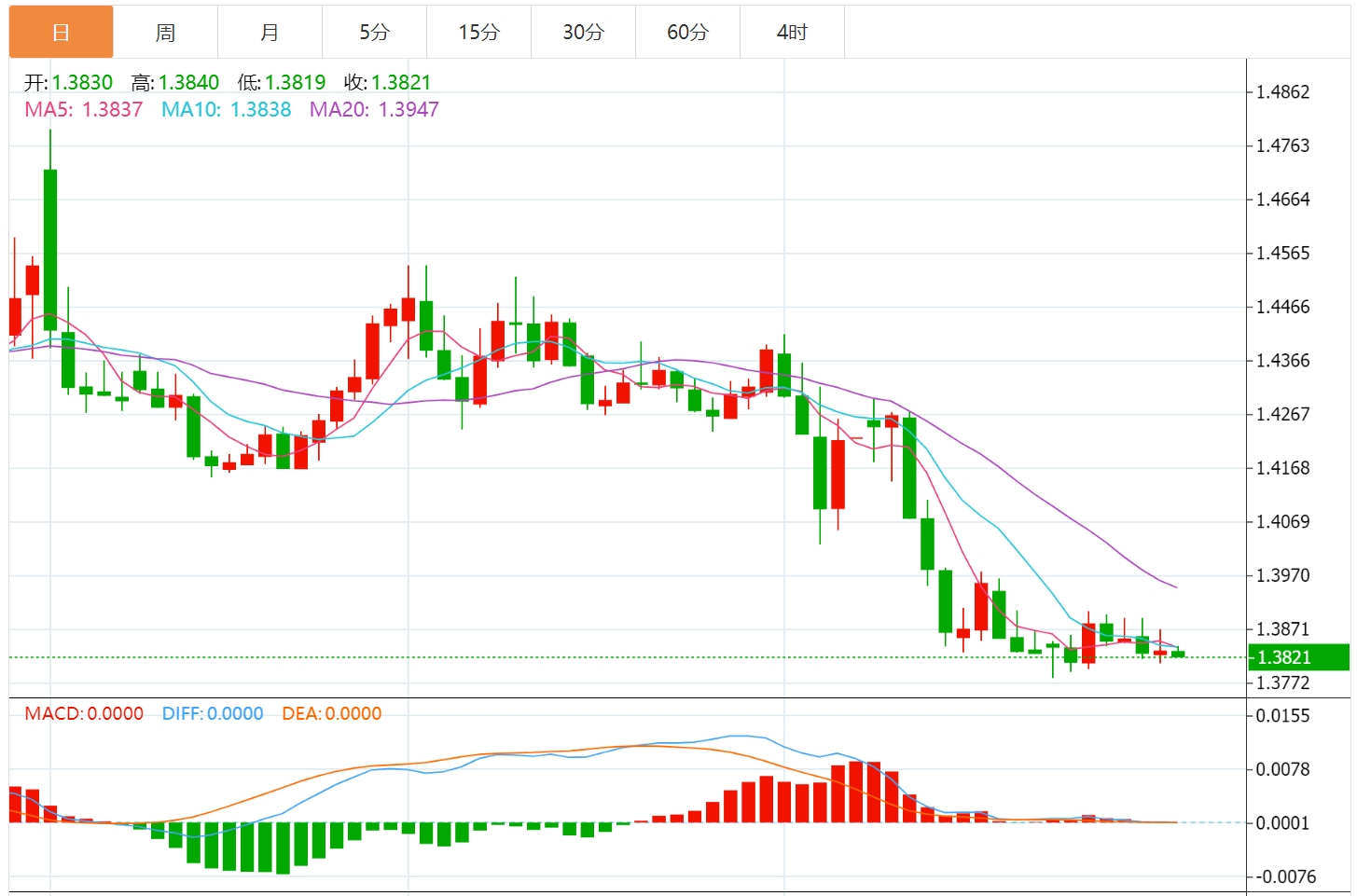The image size is (1357, 896).
Task: Click the MACD:0.0000 indicator label
Action: 84,713
